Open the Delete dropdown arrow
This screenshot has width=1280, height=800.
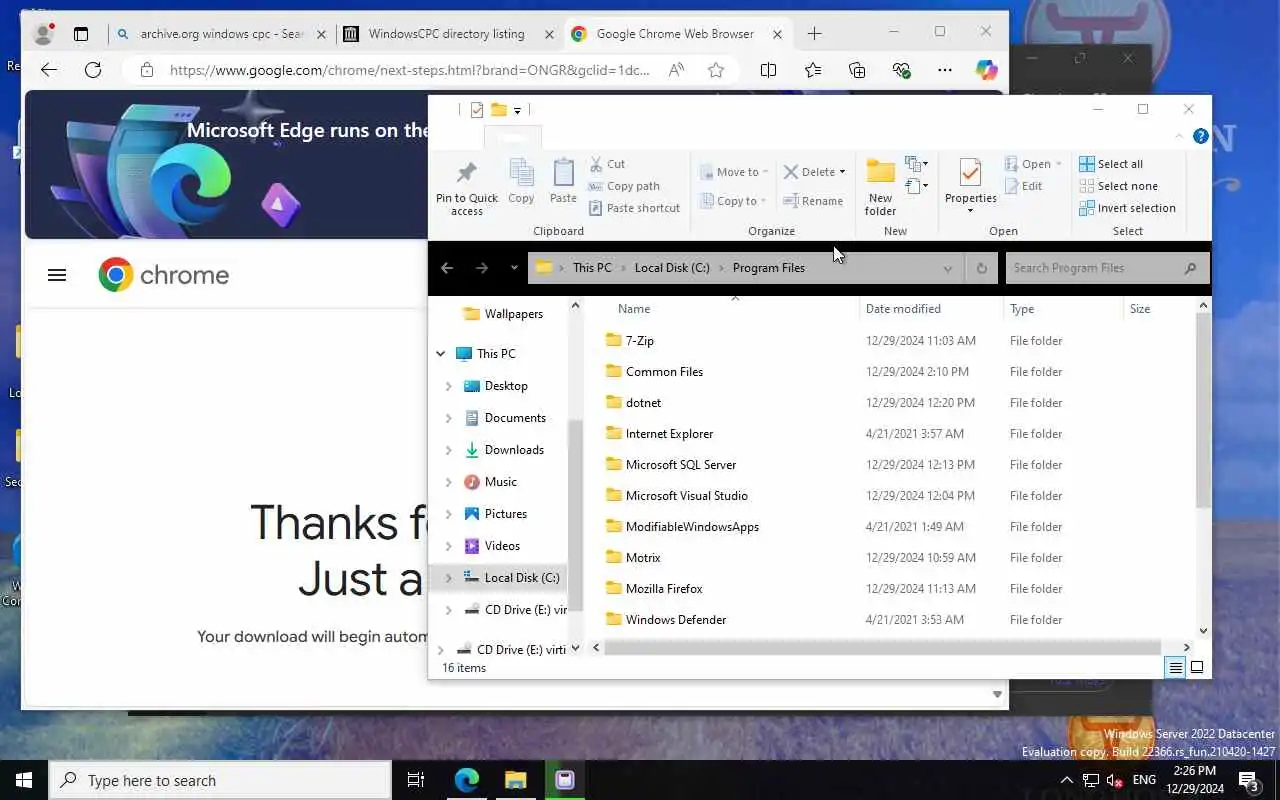click(x=842, y=172)
